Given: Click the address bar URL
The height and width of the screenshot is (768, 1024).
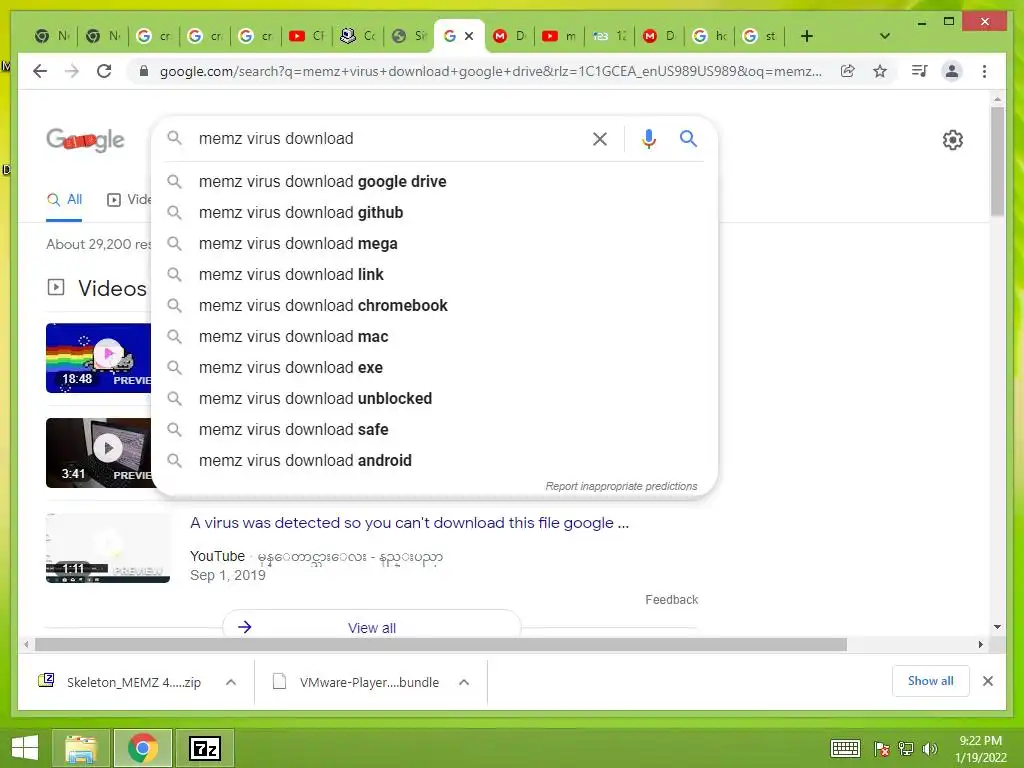Looking at the screenshot, I should pyautogui.click(x=490, y=71).
